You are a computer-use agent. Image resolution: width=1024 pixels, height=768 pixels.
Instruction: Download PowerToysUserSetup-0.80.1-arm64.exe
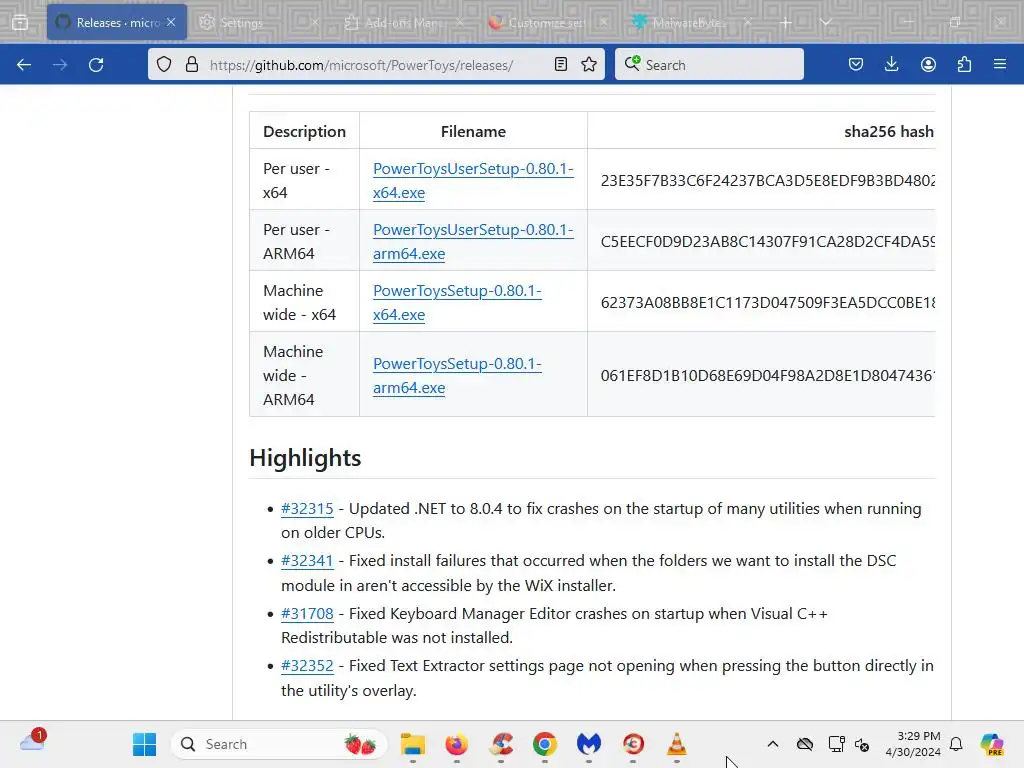point(473,242)
